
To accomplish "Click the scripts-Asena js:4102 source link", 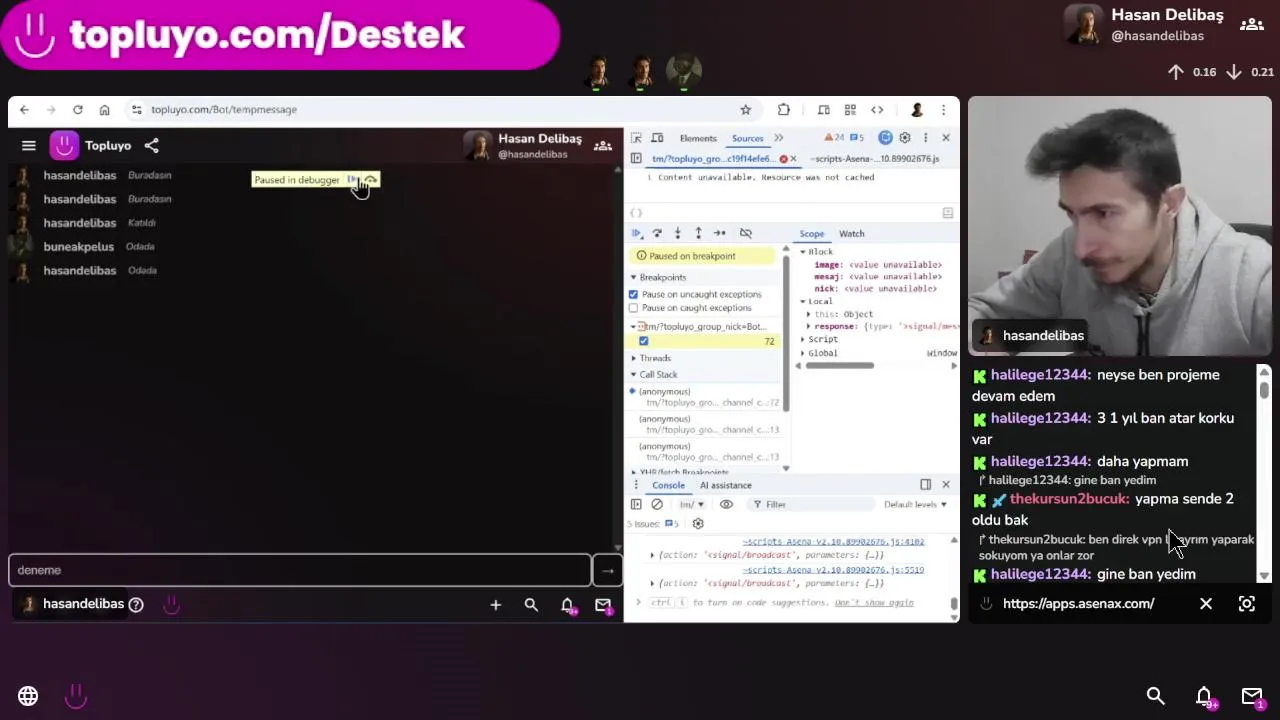I will click(833, 542).
